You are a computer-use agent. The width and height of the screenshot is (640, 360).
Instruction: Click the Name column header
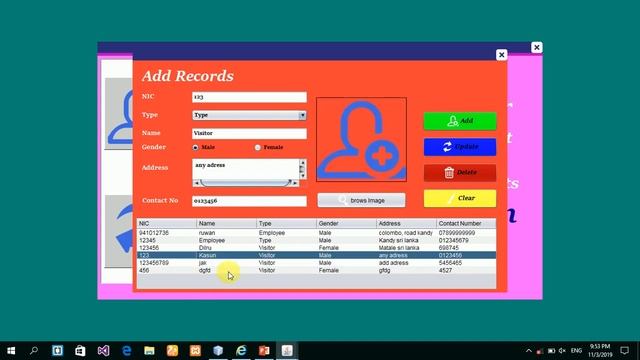[x=227, y=224]
